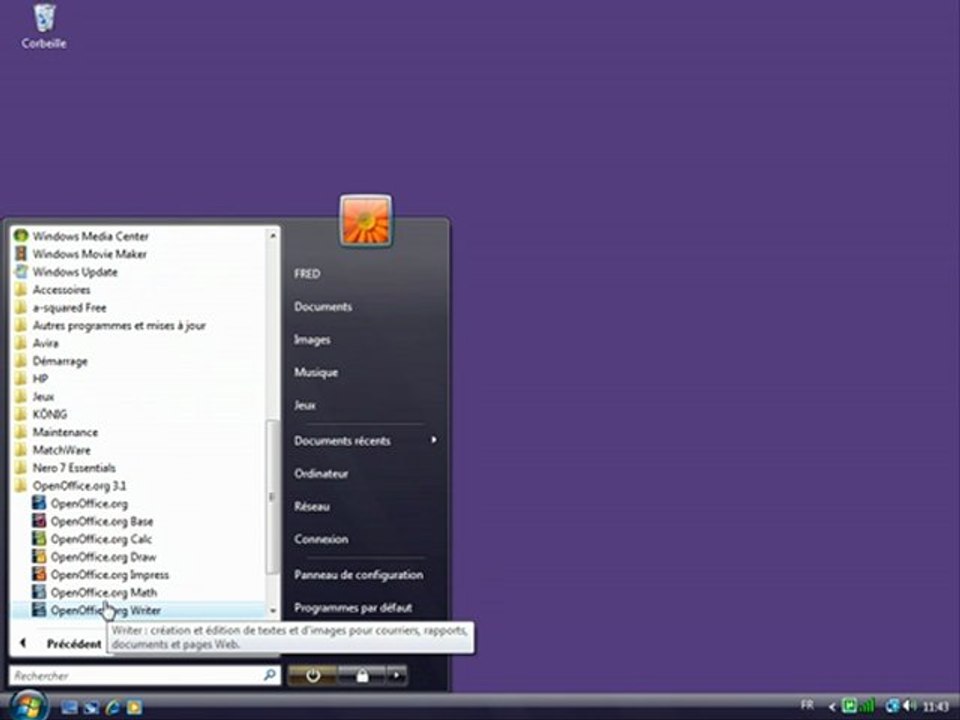Open Images in right pane

(x=312, y=340)
